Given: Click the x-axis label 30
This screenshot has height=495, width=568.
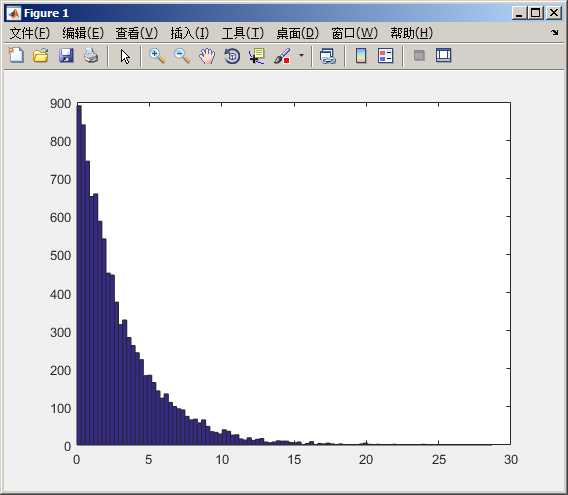Looking at the screenshot, I should coord(511,459).
